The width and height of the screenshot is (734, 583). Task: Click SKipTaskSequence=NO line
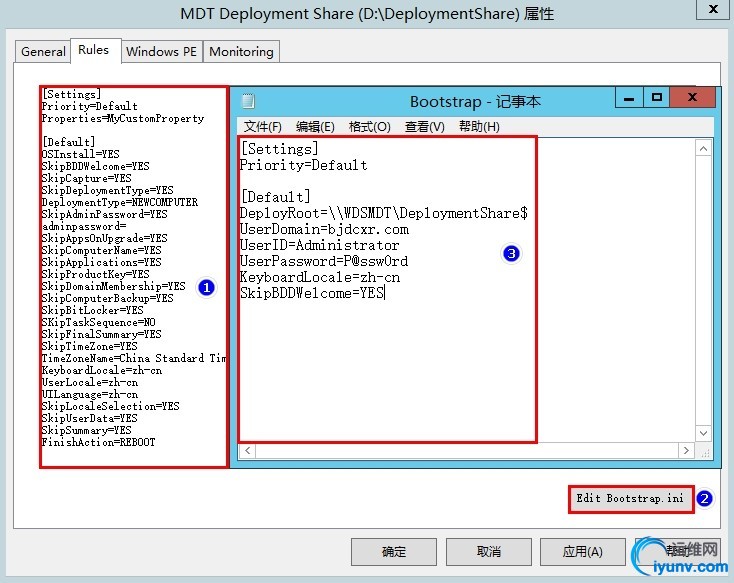[99, 322]
